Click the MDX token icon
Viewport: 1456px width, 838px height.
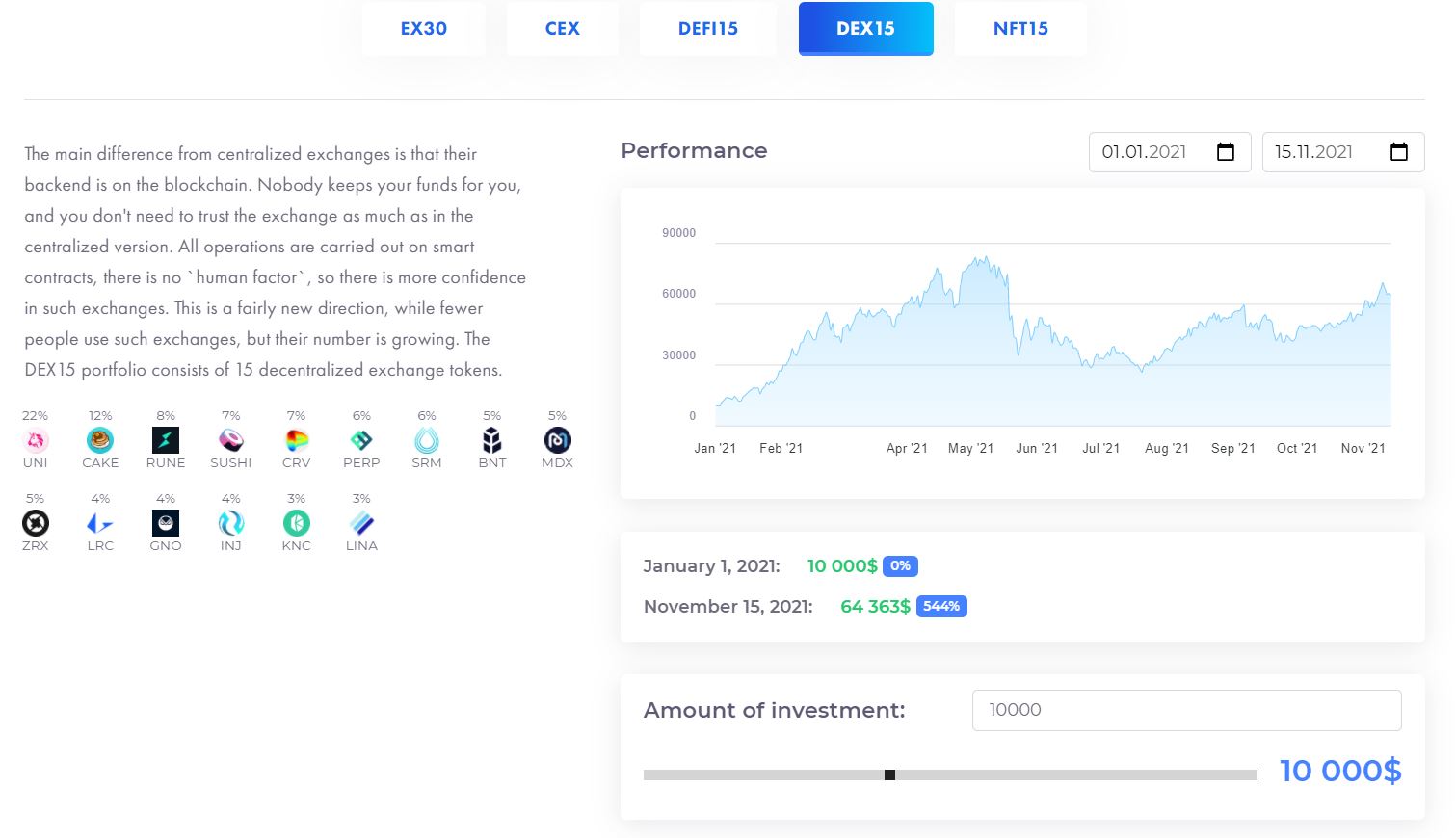point(558,440)
